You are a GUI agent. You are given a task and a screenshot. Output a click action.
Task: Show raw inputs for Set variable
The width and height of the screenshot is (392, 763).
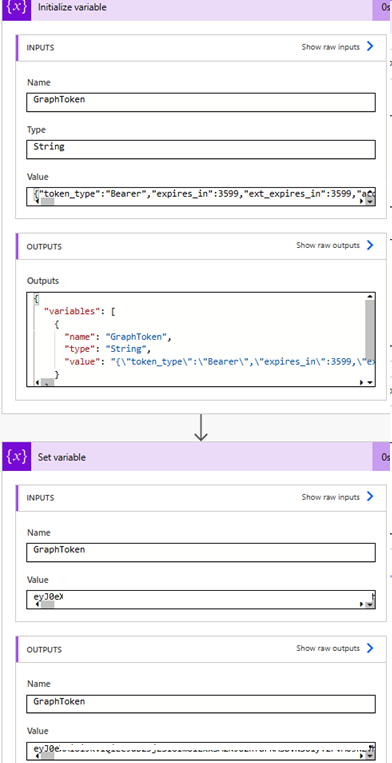(338, 497)
